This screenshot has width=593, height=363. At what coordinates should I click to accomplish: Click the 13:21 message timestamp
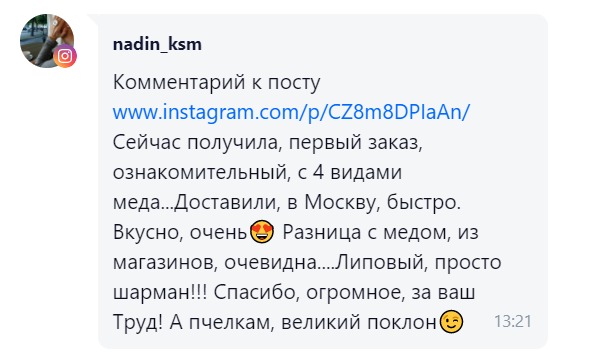pos(513,321)
